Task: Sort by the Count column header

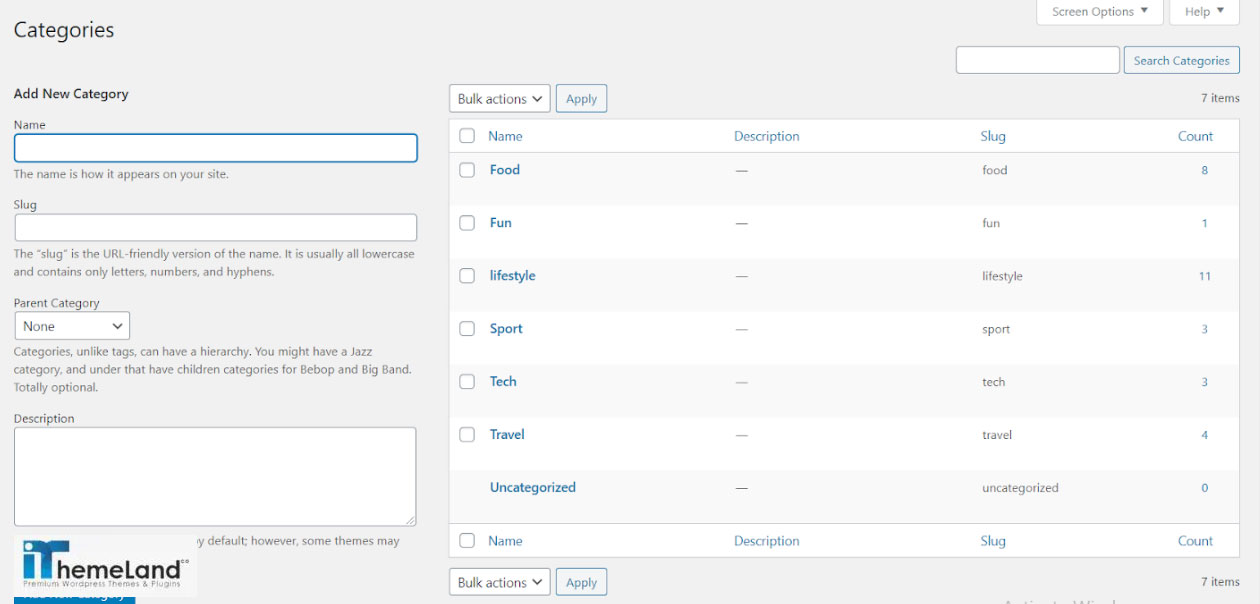Action: point(1195,136)
